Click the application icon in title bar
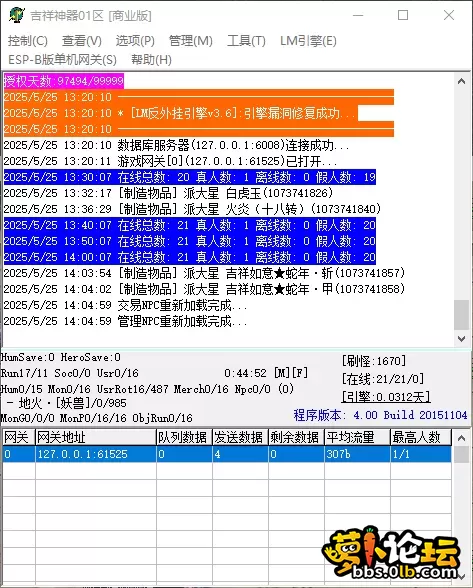Image resolution: width=473 pixels, height=588 pixels. 17,15
